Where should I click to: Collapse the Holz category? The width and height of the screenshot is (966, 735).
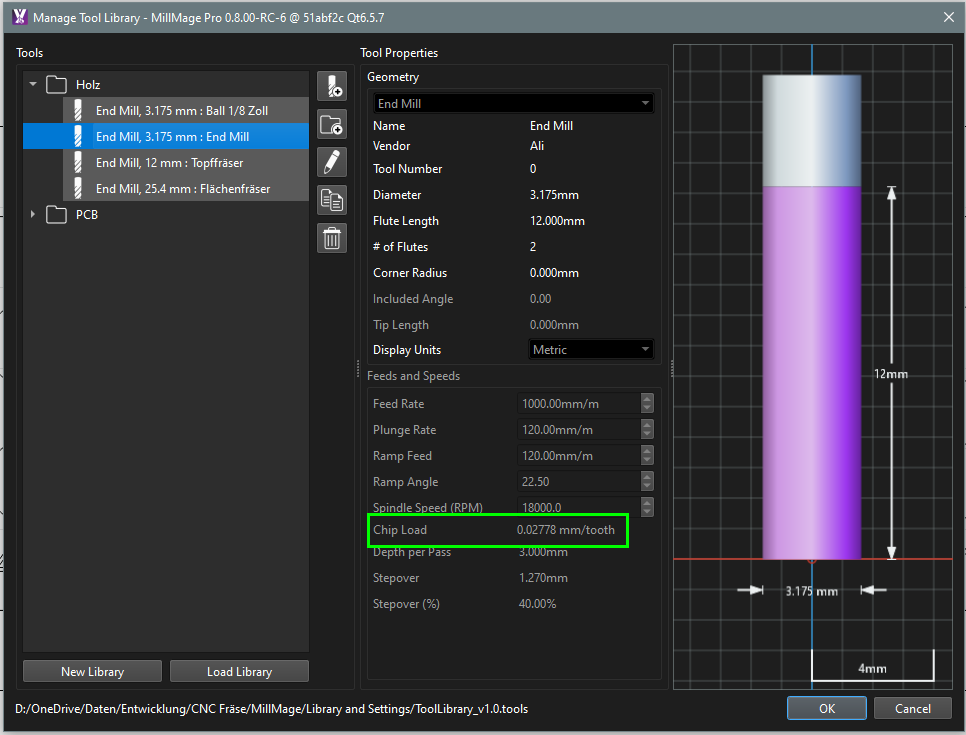point(33,85)
